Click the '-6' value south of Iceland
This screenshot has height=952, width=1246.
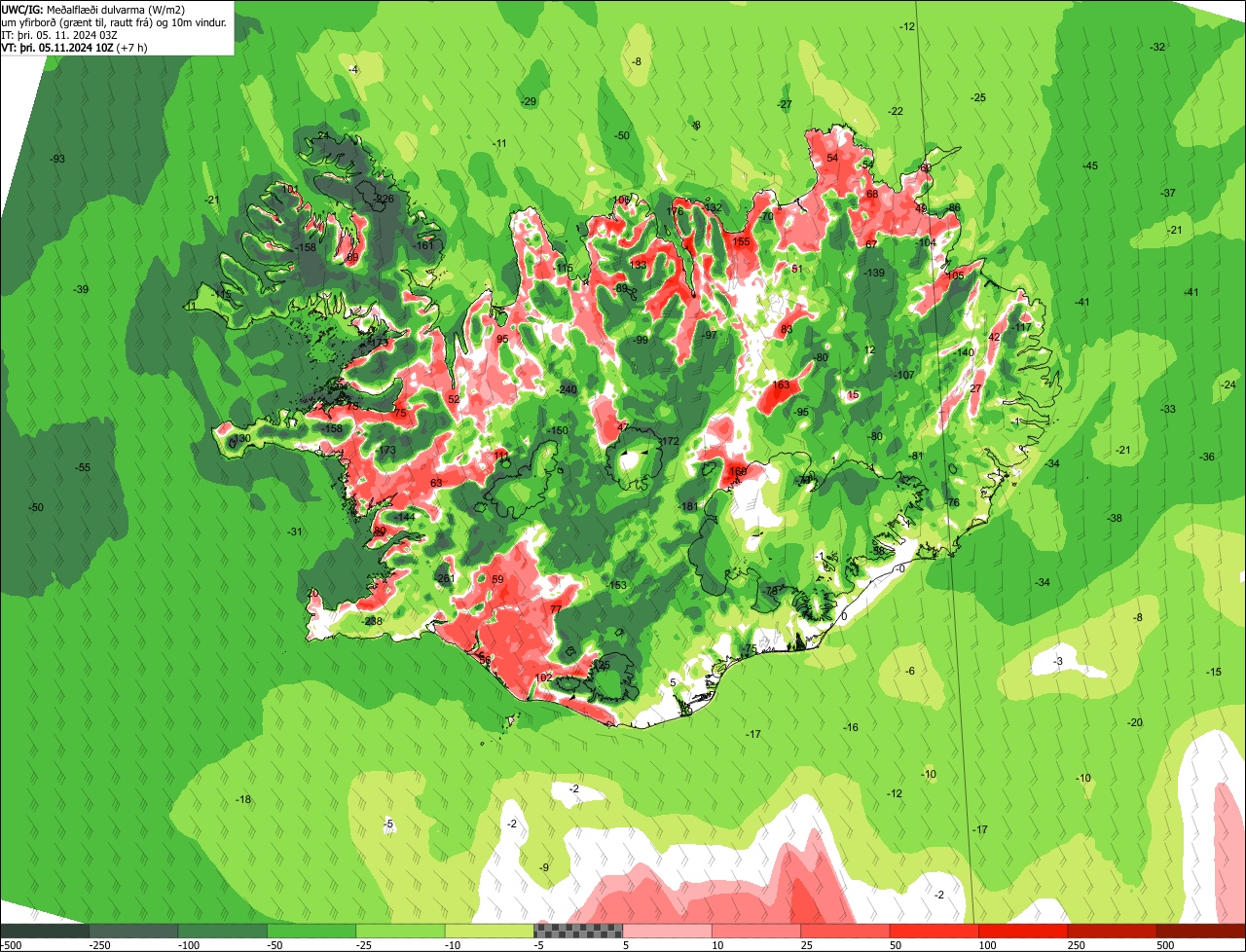click(x=910, y=671)
